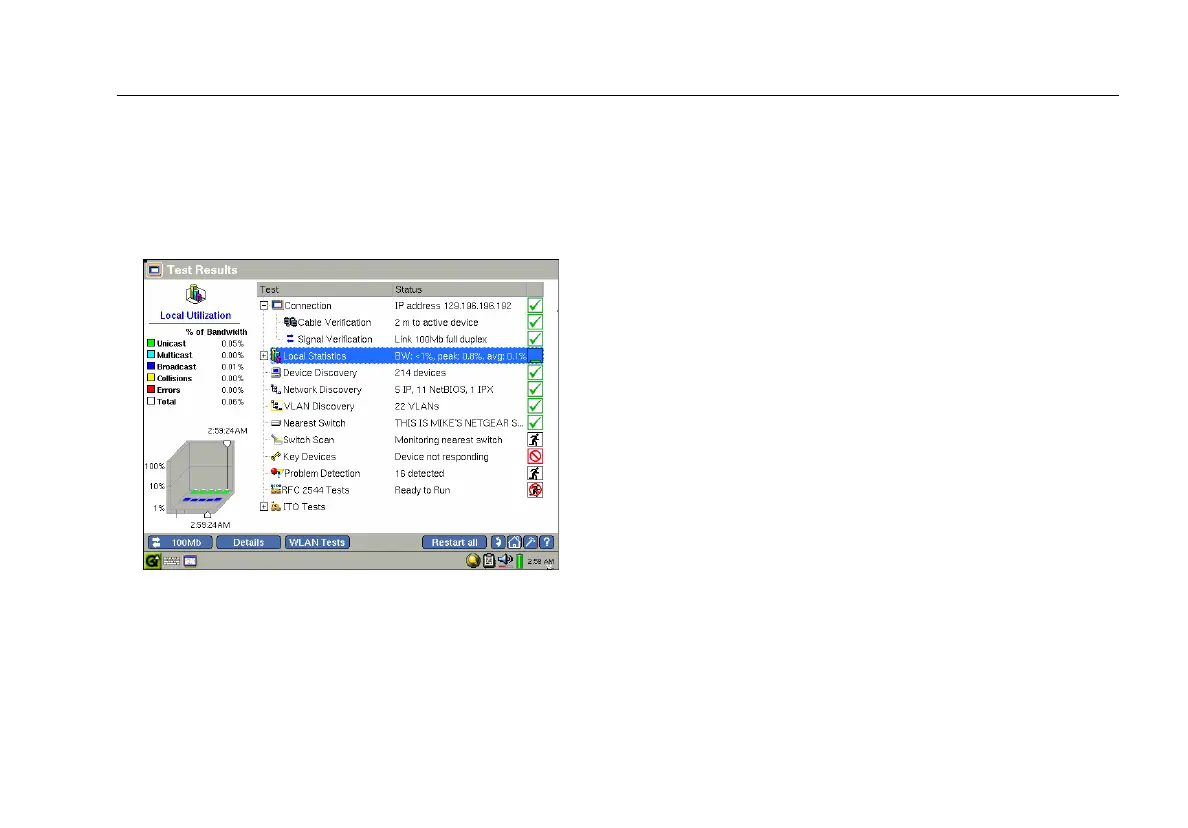Click the Network Discovery icon

pos(276,389)
